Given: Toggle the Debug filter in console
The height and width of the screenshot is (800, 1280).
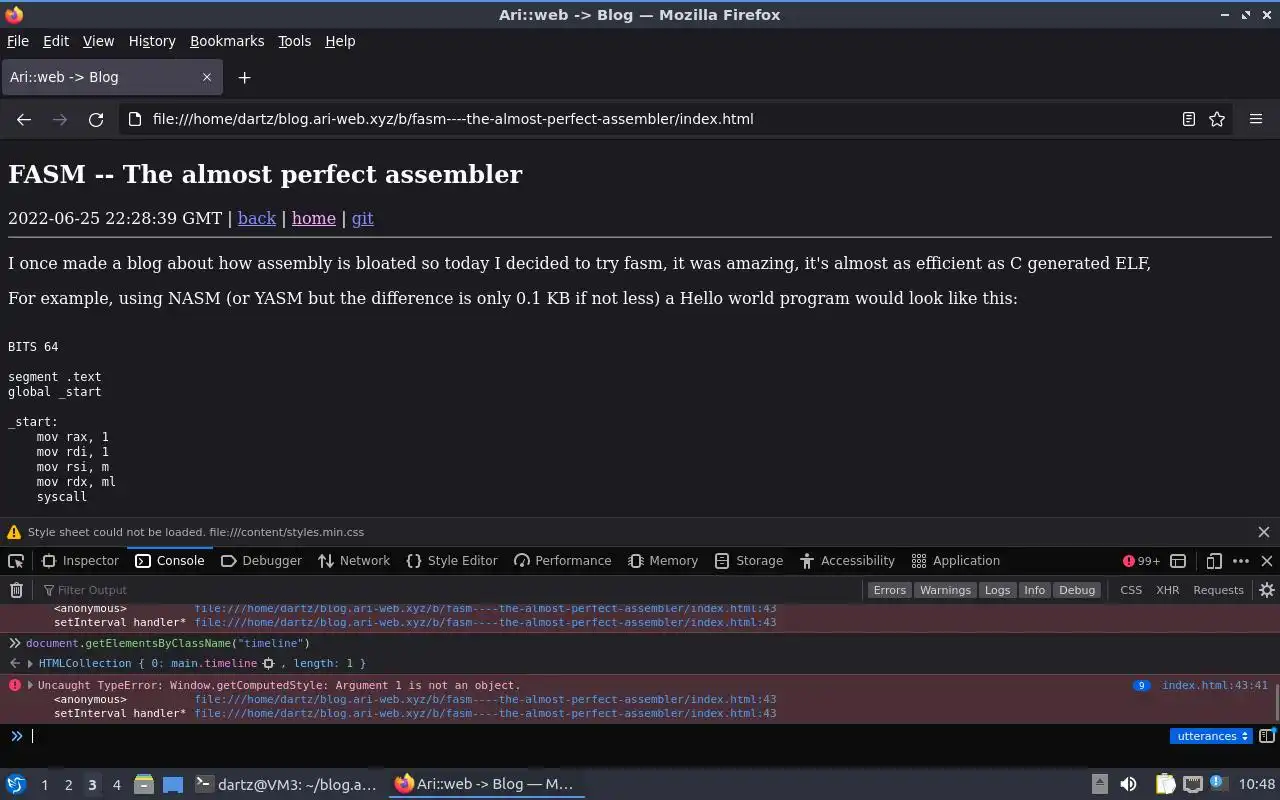Looking at the screenshot, I should click(x=1077, y=590).
